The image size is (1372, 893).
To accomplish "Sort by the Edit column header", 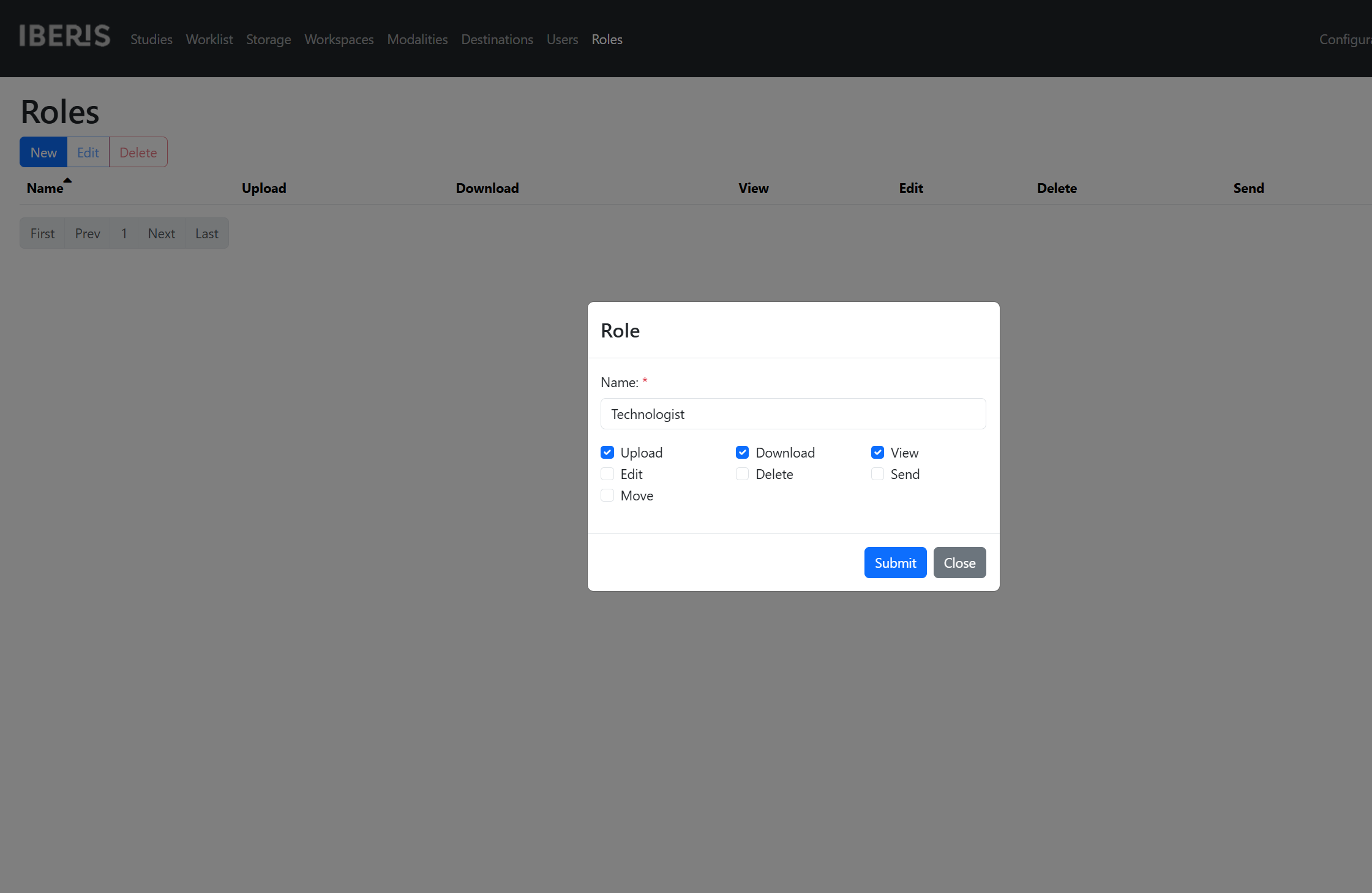I will (x=911, y=188).
